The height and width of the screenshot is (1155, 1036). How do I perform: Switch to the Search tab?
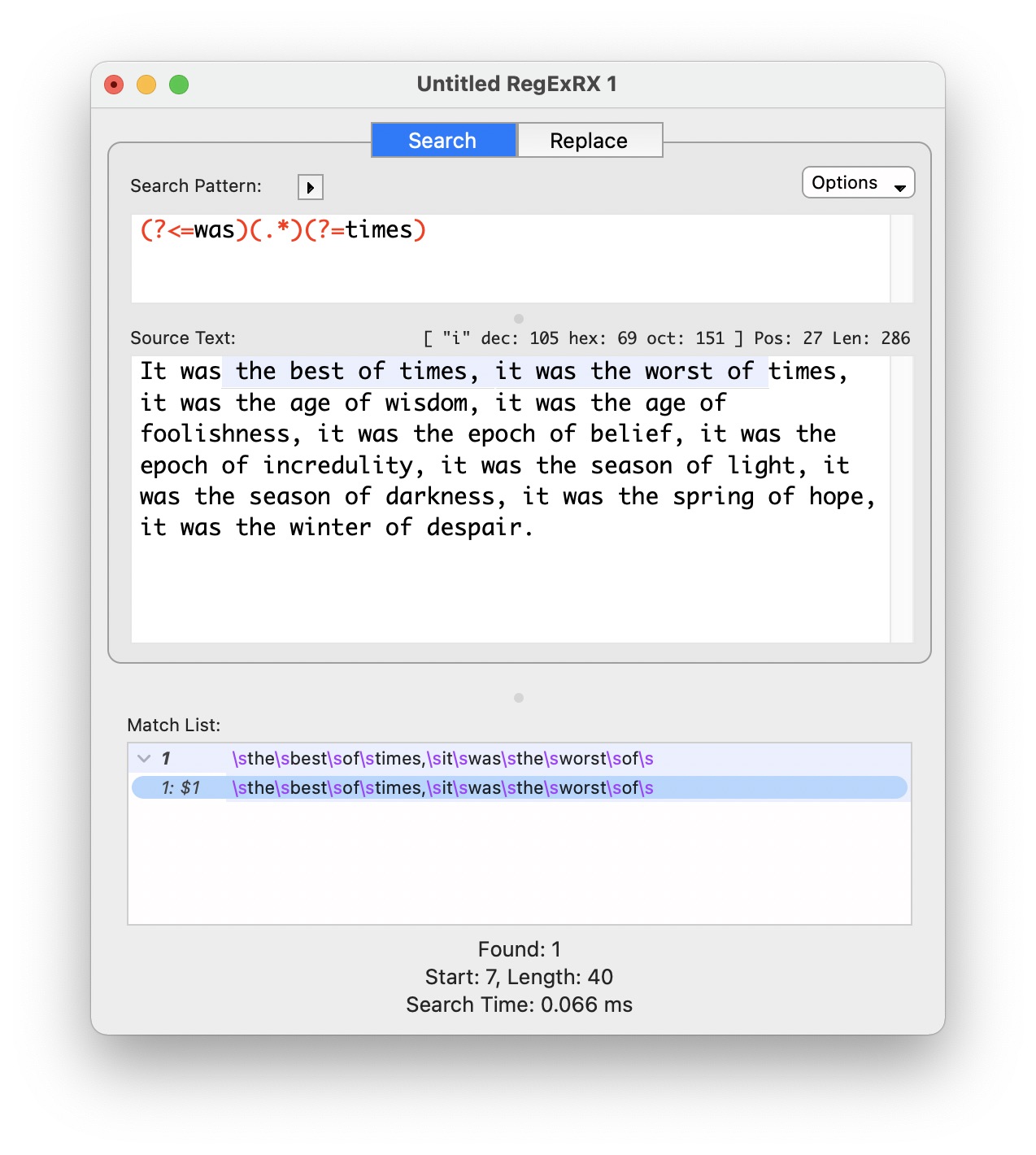443,140
